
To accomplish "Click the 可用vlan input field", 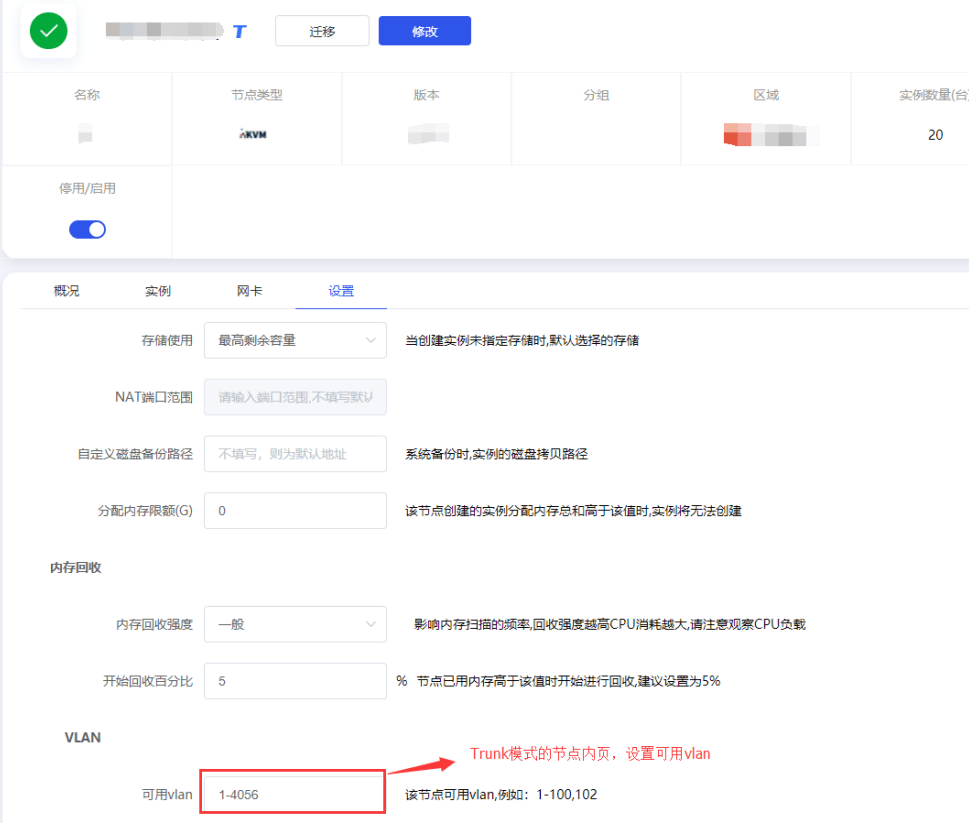I will point(294,795).
